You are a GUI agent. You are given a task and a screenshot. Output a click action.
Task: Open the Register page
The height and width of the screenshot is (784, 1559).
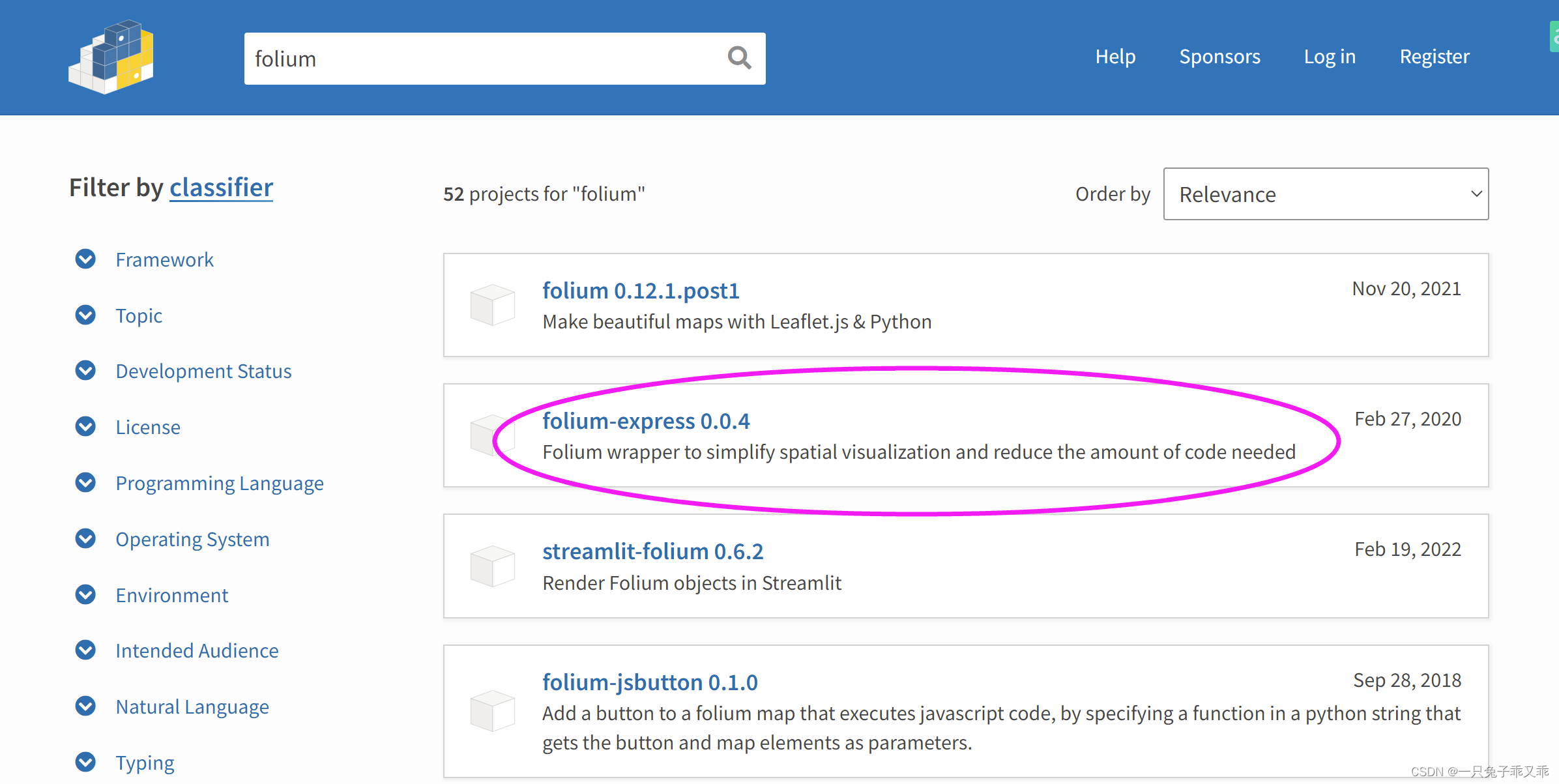pos(1435,57)
